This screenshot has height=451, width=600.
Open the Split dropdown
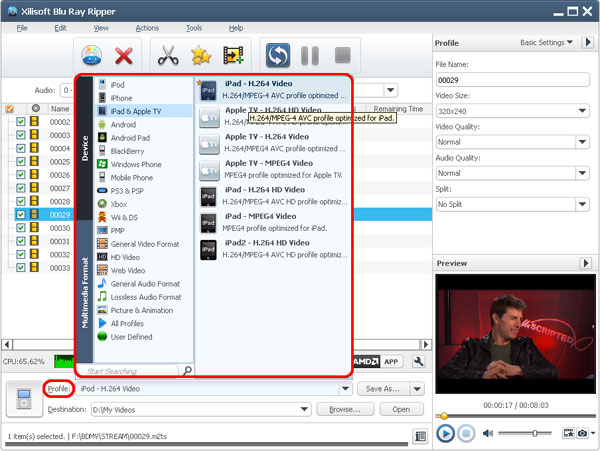[x=582, y=204]
